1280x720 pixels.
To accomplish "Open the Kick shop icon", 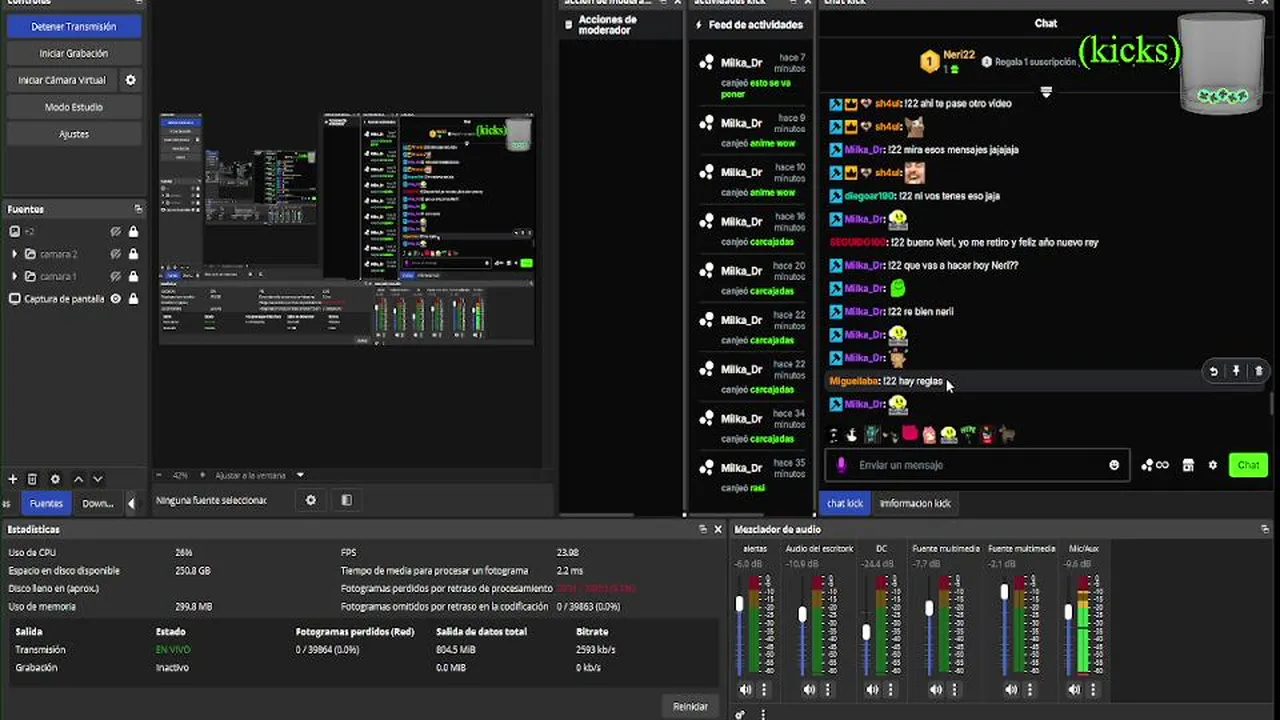I will point(1188,465).
